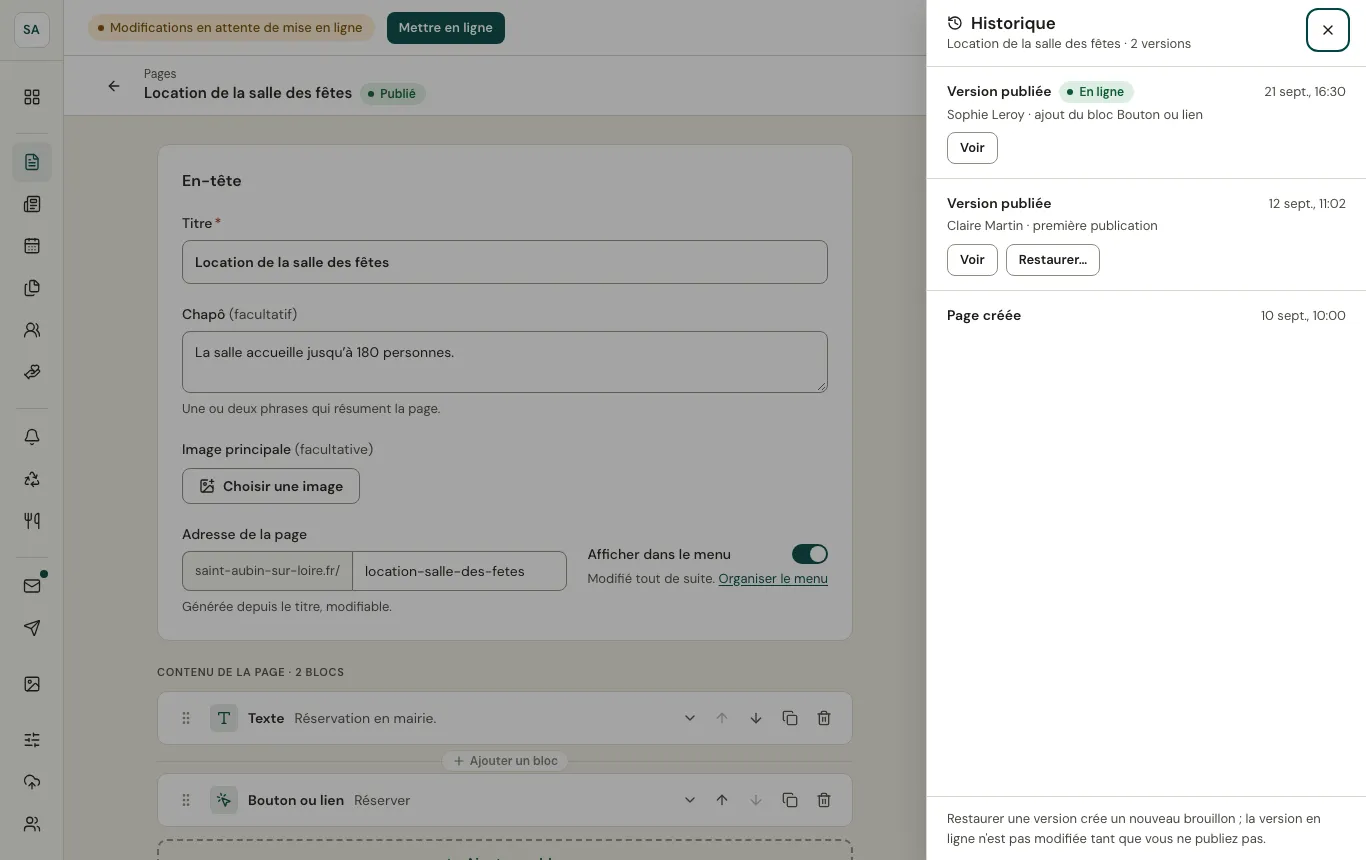Duplicate the Texte block

pos(790,718)
